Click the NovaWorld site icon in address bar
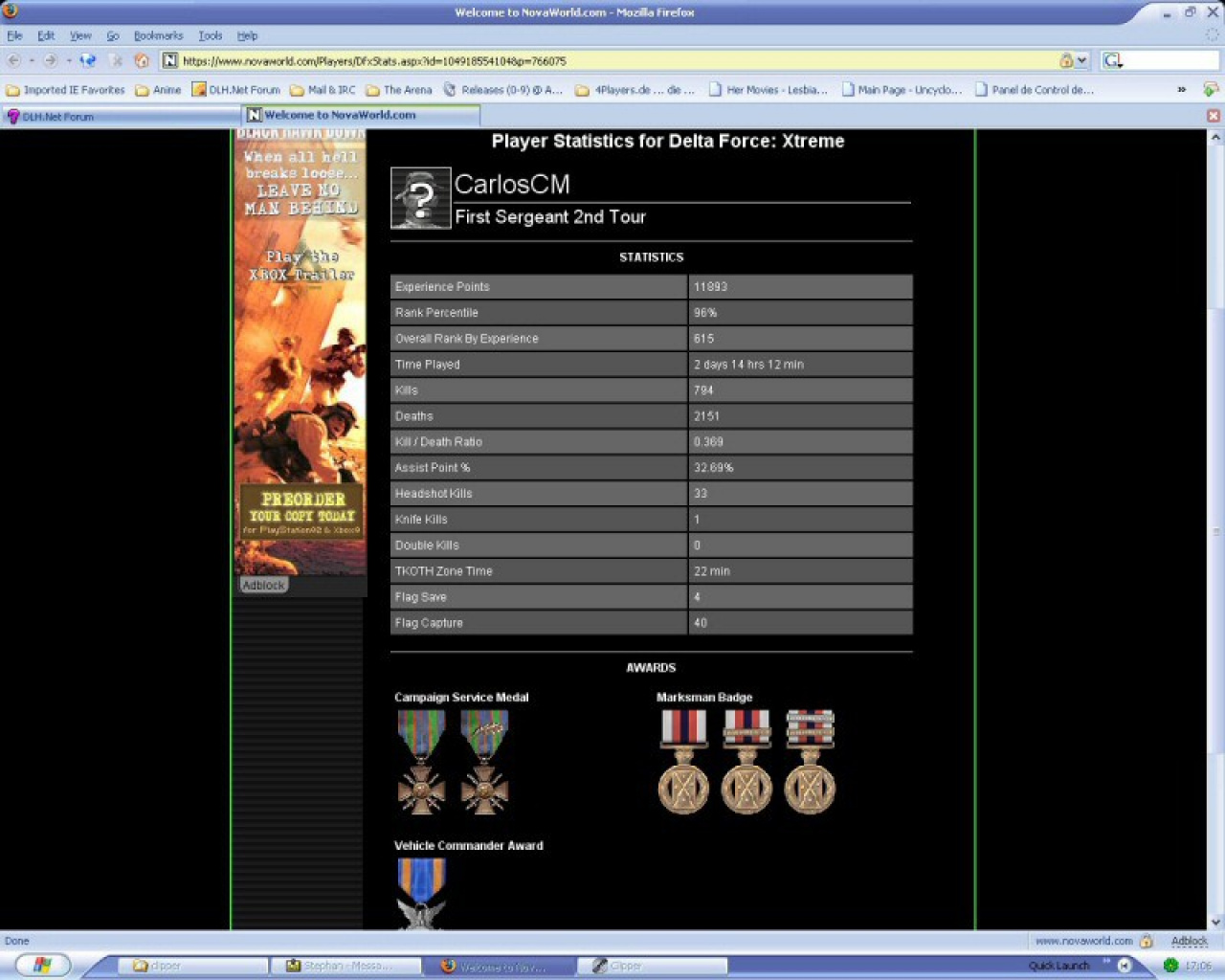 click(170, 60)
